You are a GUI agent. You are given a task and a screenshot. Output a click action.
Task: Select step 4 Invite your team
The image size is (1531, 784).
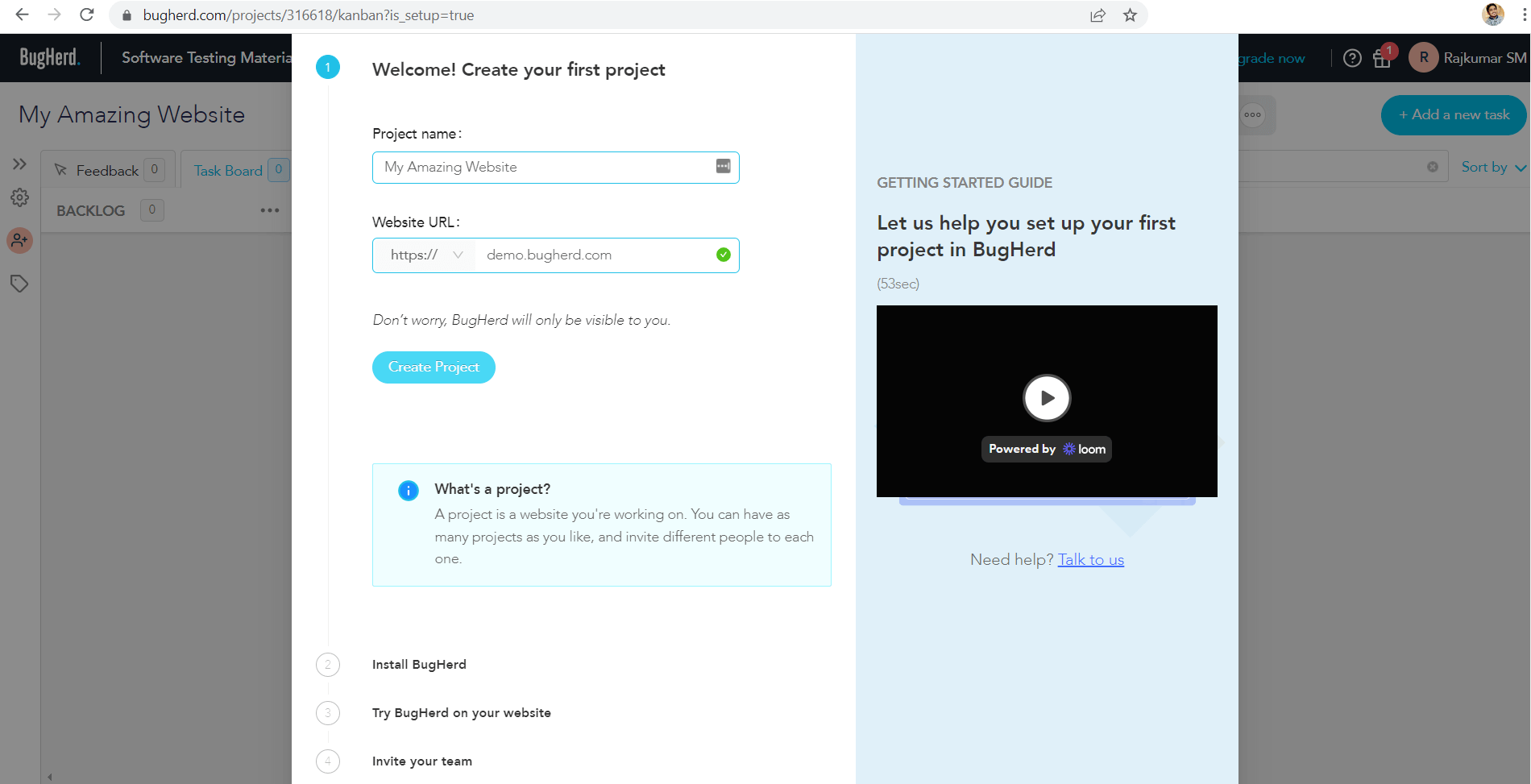point(422,761)
